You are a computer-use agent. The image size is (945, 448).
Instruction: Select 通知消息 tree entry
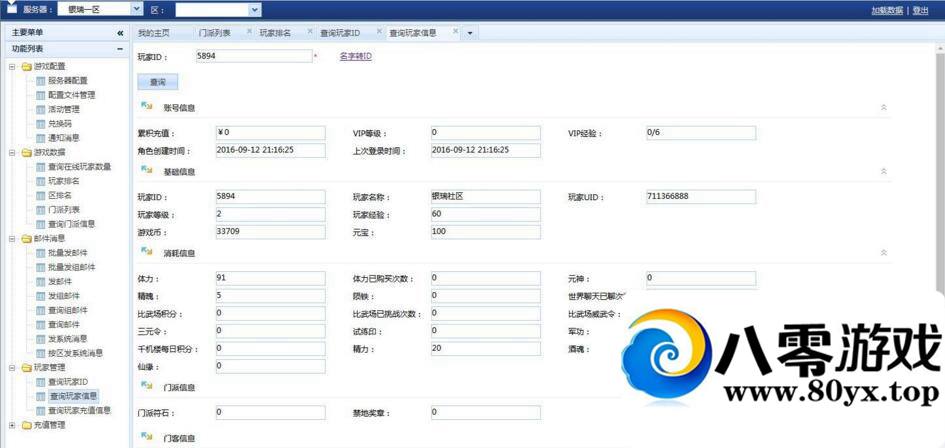[x=64, y=137]
